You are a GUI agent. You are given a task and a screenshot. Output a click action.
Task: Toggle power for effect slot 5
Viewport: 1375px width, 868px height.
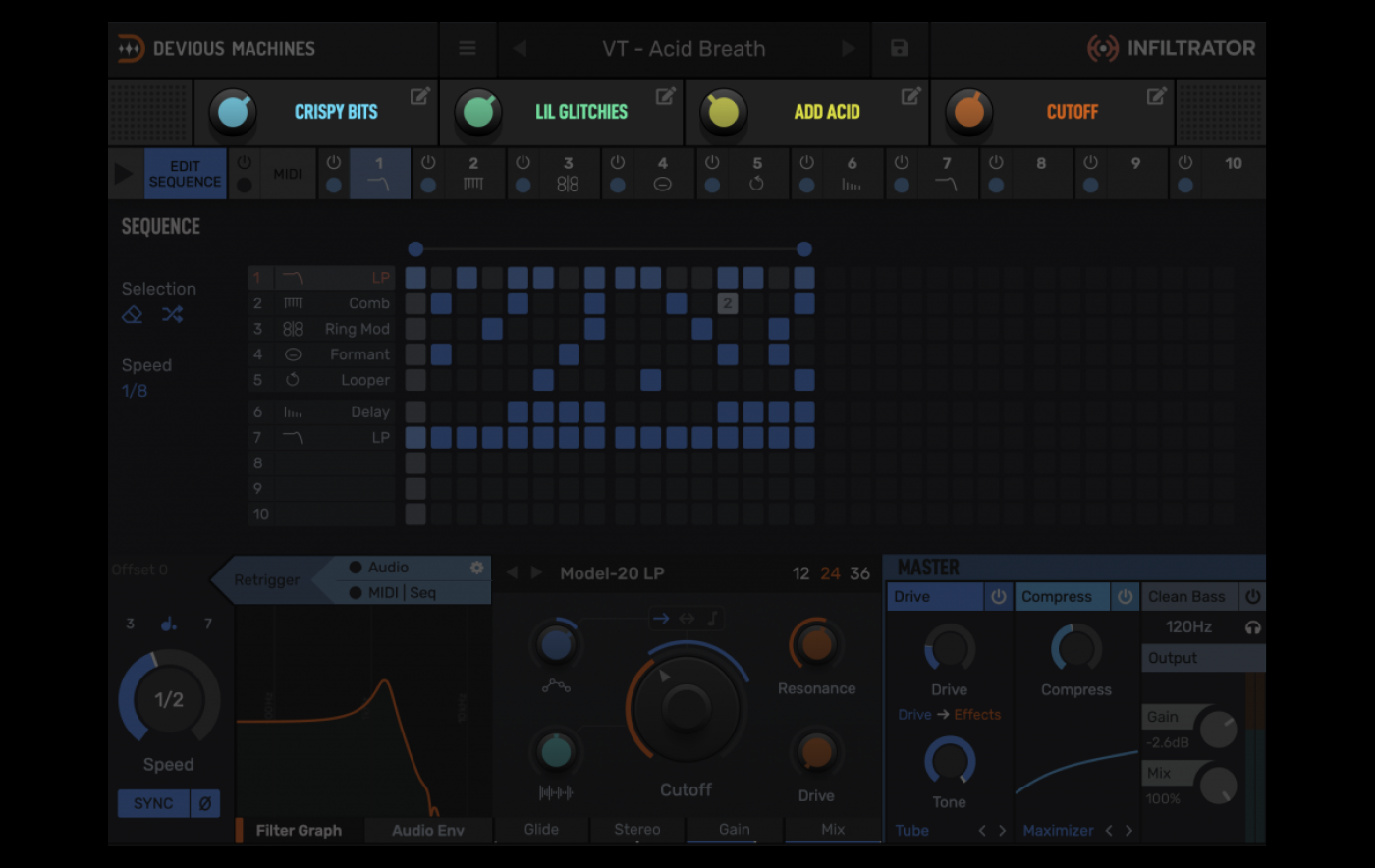click(x=712, y=162)
